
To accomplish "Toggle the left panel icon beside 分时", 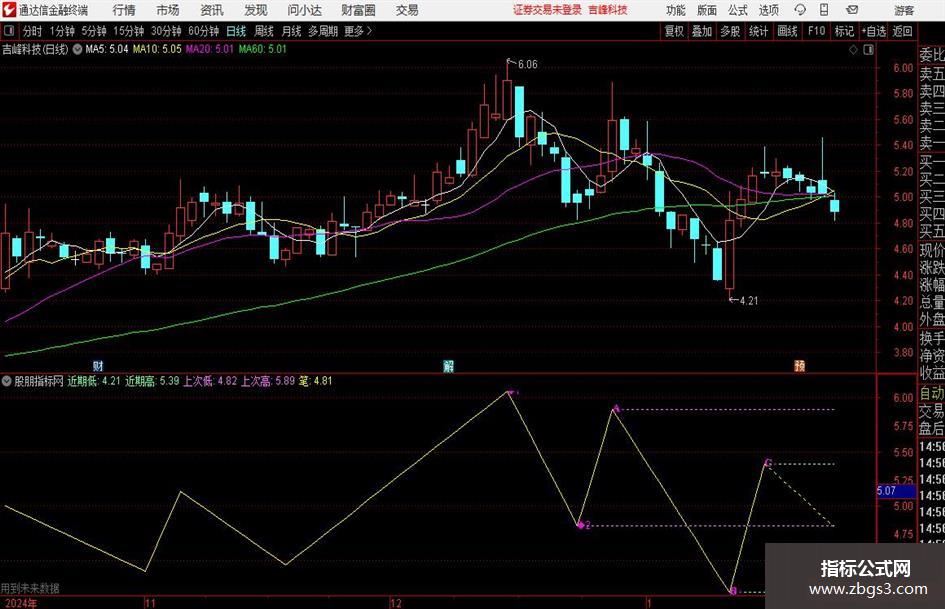I will pos(8,31).
